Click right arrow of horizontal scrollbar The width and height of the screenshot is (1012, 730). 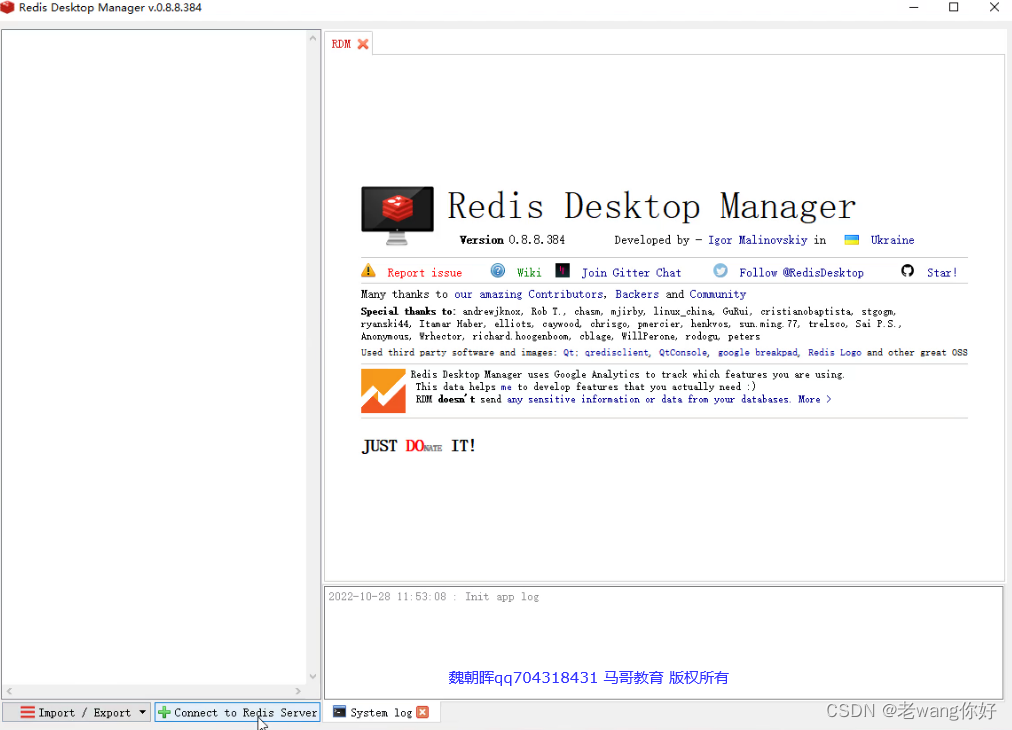click(x=298, y=691)
